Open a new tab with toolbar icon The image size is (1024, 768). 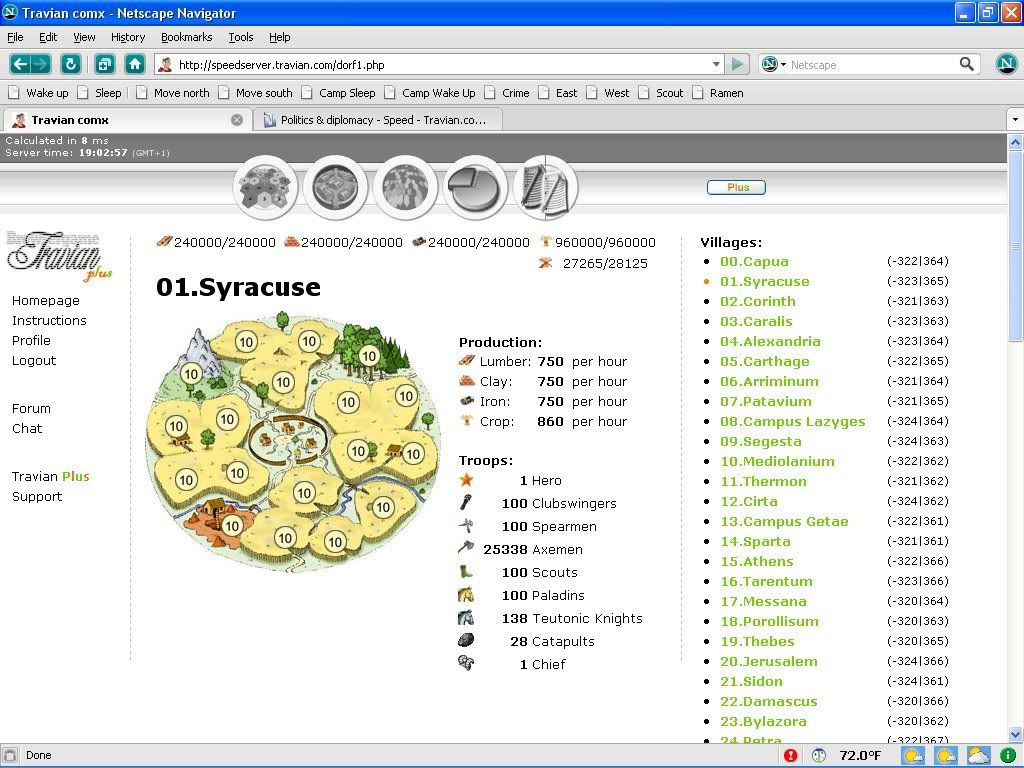click(104, 64)
